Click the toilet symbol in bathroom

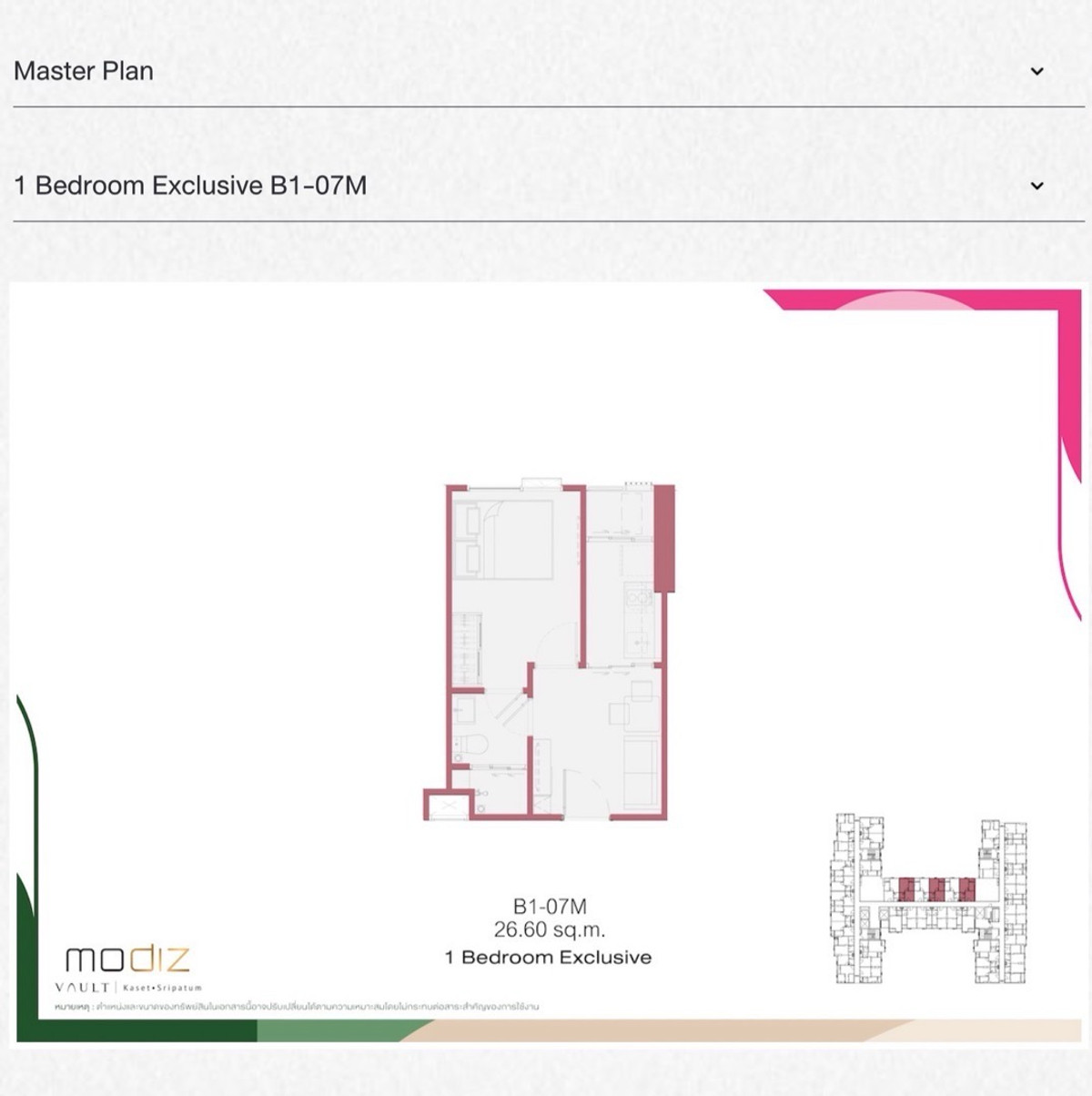[473, 746]
